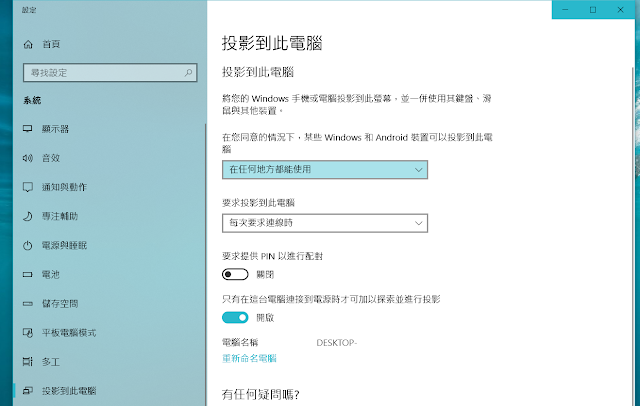Select the 音效 speaker icon

click(x=27, y=158)
